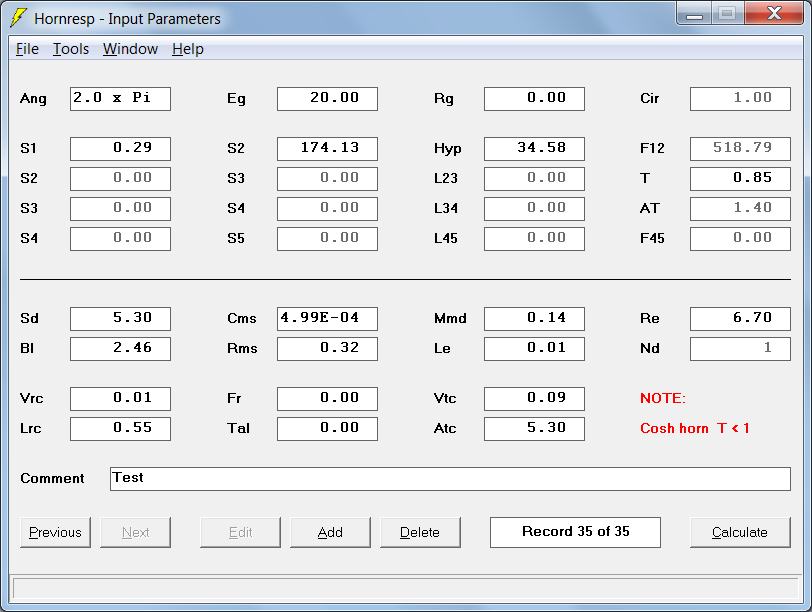Click the red 'Cosh horn T < 1' note

coord(694,429)
